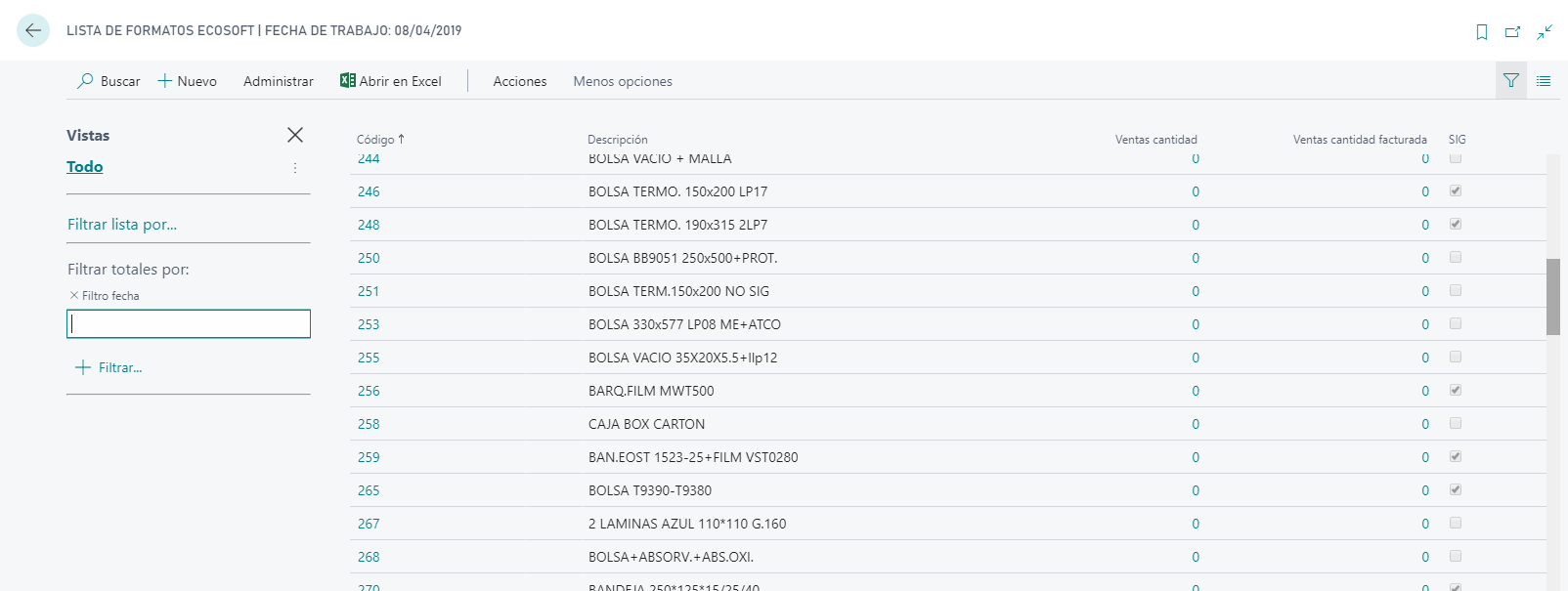
Task: Click the bookmark icon
Action: tap(1482, 32)
